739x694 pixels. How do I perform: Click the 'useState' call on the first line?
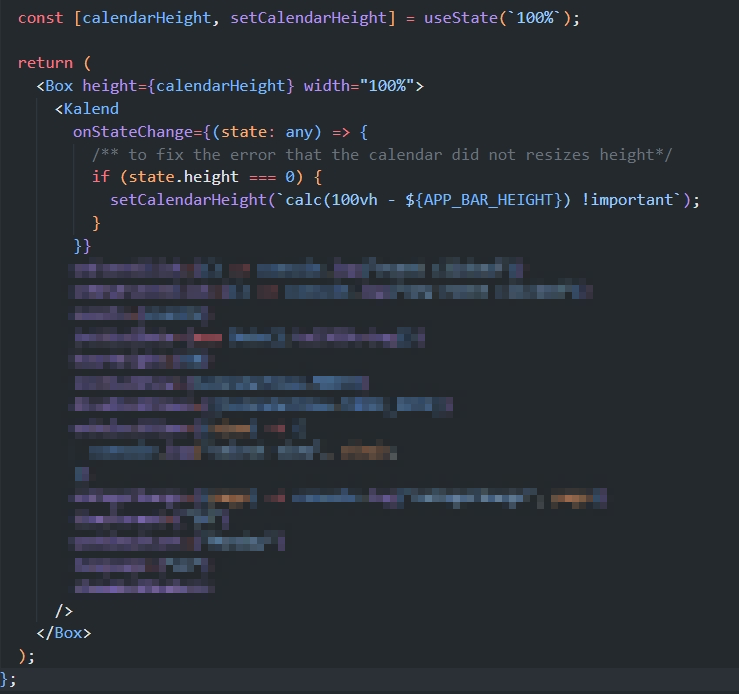460,18
